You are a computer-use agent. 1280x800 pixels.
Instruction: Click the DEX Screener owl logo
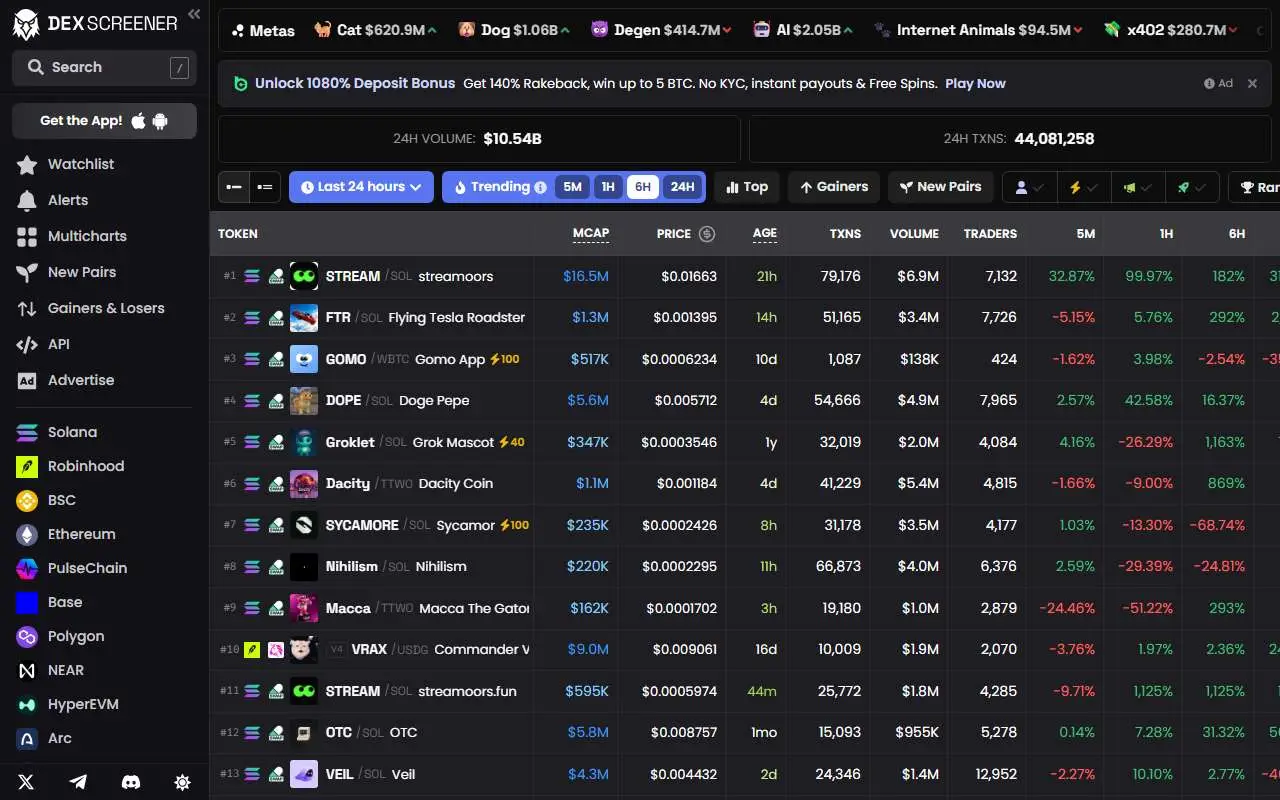(27, 23)
